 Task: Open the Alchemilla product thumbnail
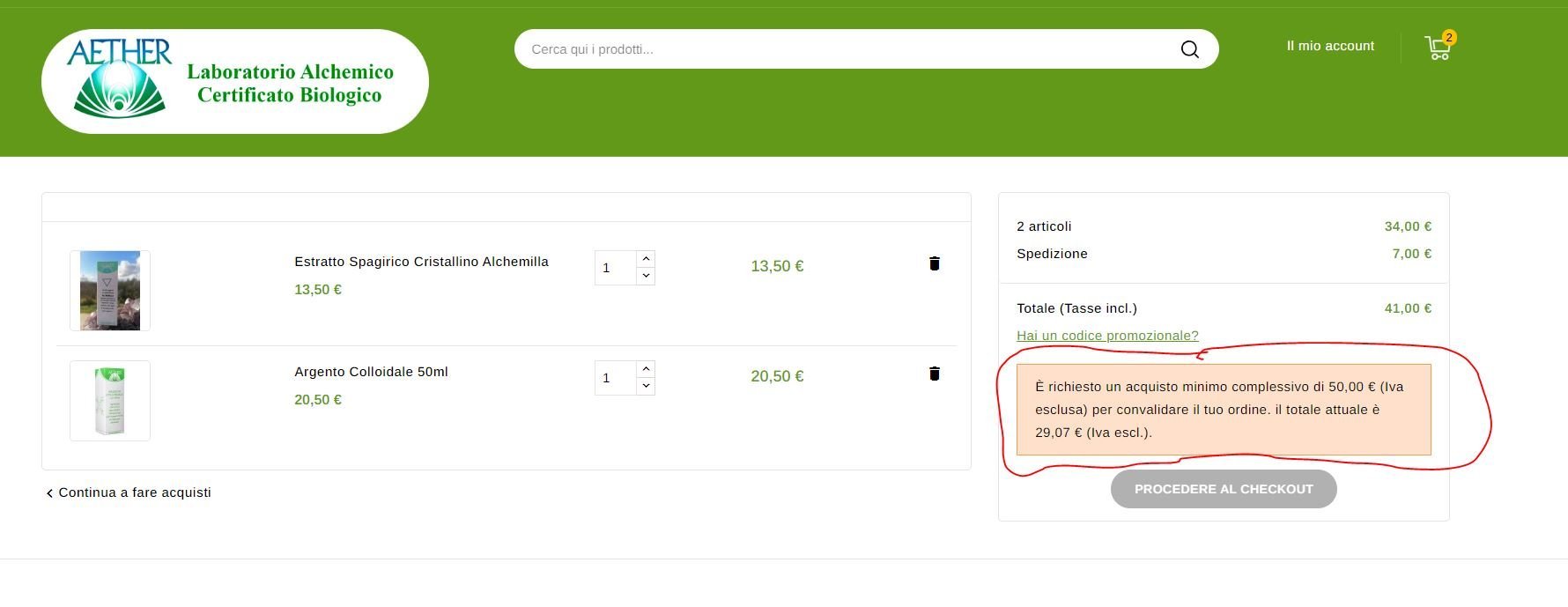point(110,291)
